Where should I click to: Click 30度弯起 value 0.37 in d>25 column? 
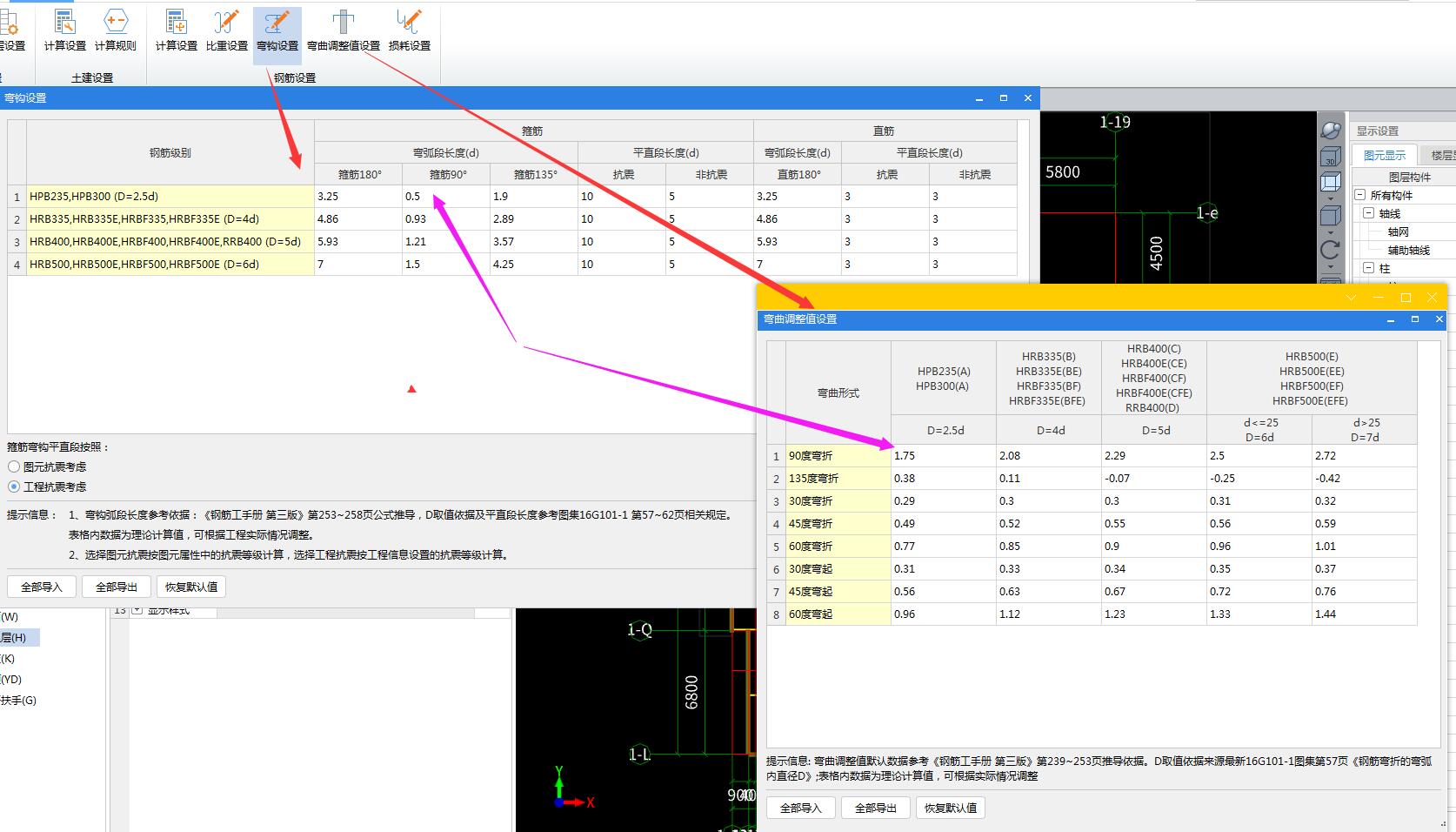[1365, 569]
